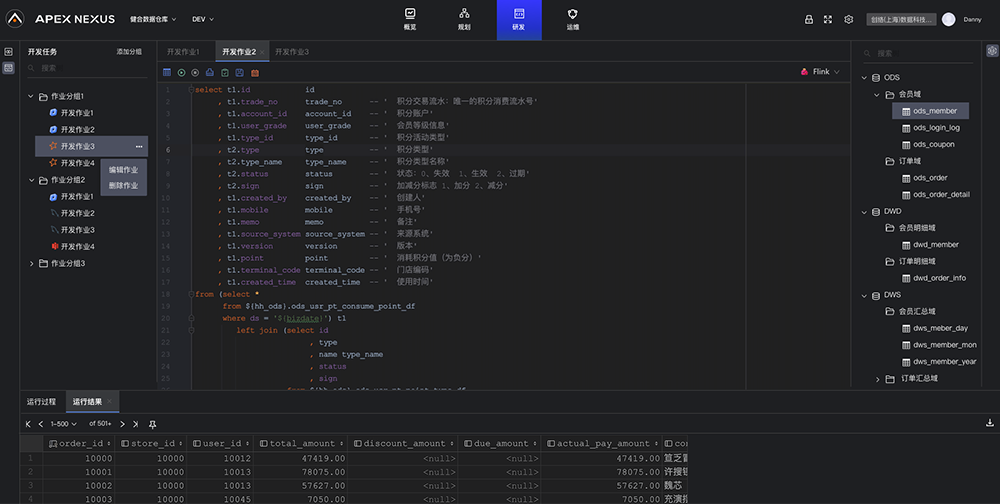Enter fullscreen using the expand icon

click(828, 19)
